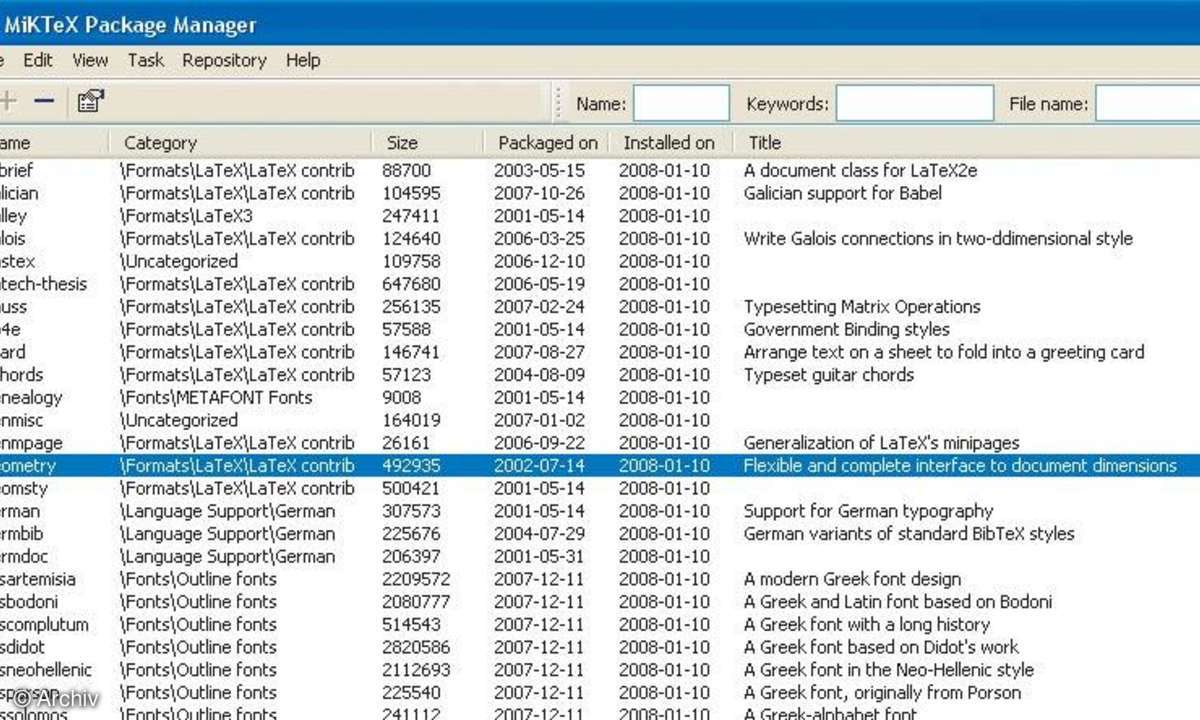Select the row ending in 'tech-thesis'
This screenshot has height=720, width=1200.
pyautogui.click(x=600, y=284)
